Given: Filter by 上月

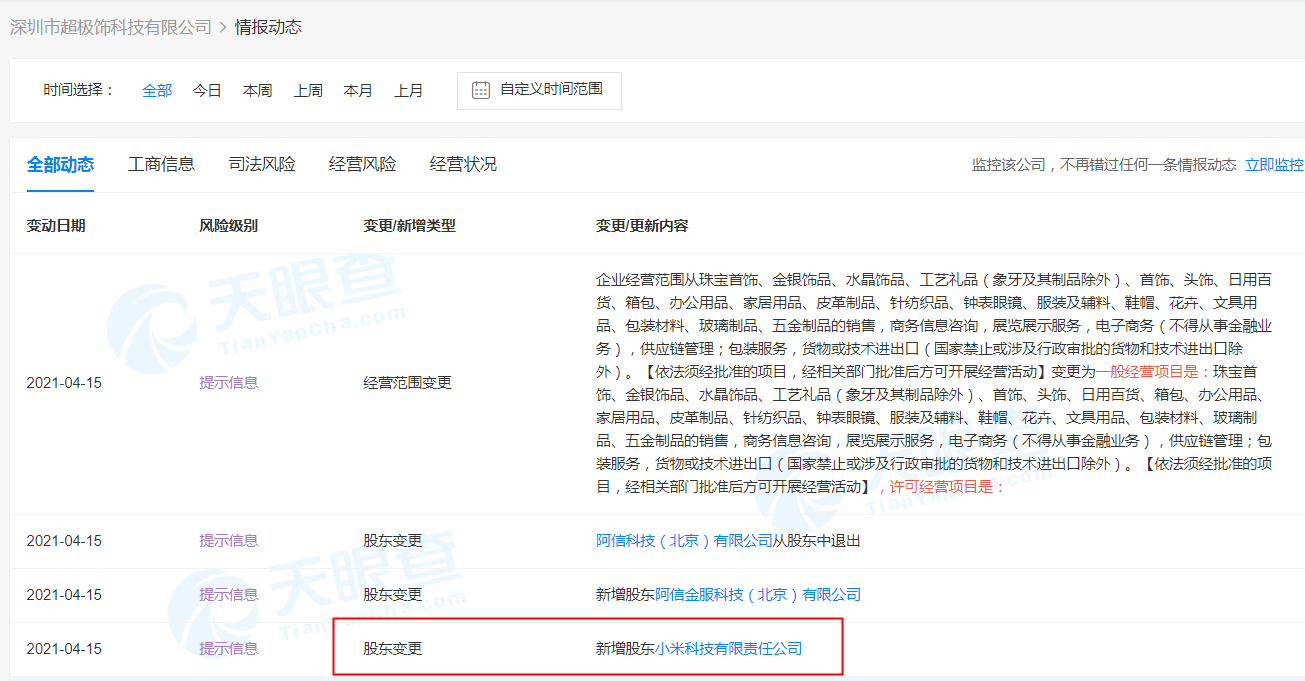Looking at the screenshot, I should [408, 90].
